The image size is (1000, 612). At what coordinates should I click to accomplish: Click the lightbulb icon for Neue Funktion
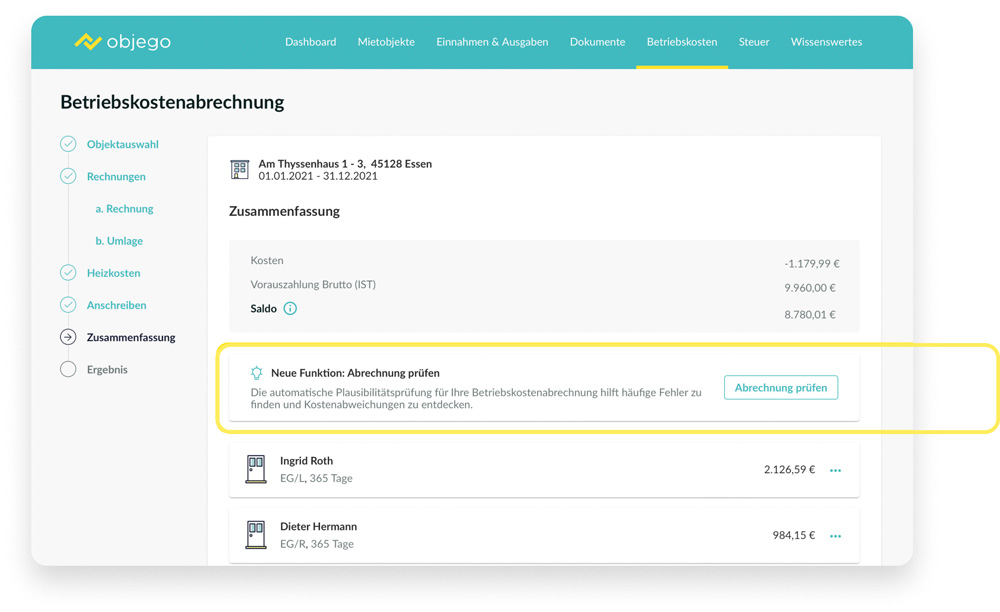[x=257, y=373]
